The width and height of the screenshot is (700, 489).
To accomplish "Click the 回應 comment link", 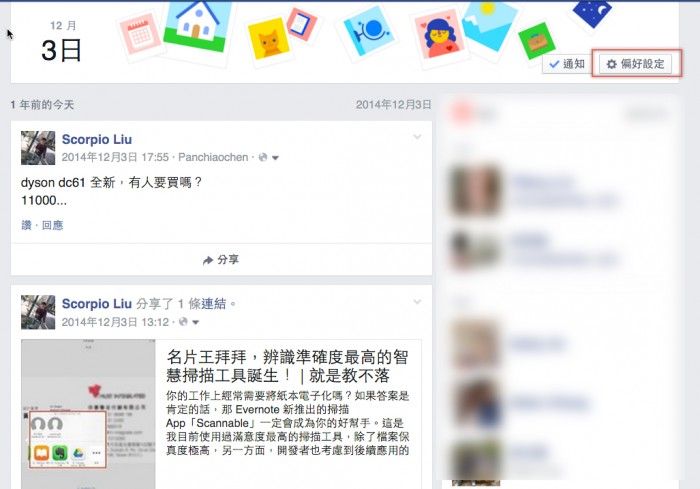I will point(52,225).
